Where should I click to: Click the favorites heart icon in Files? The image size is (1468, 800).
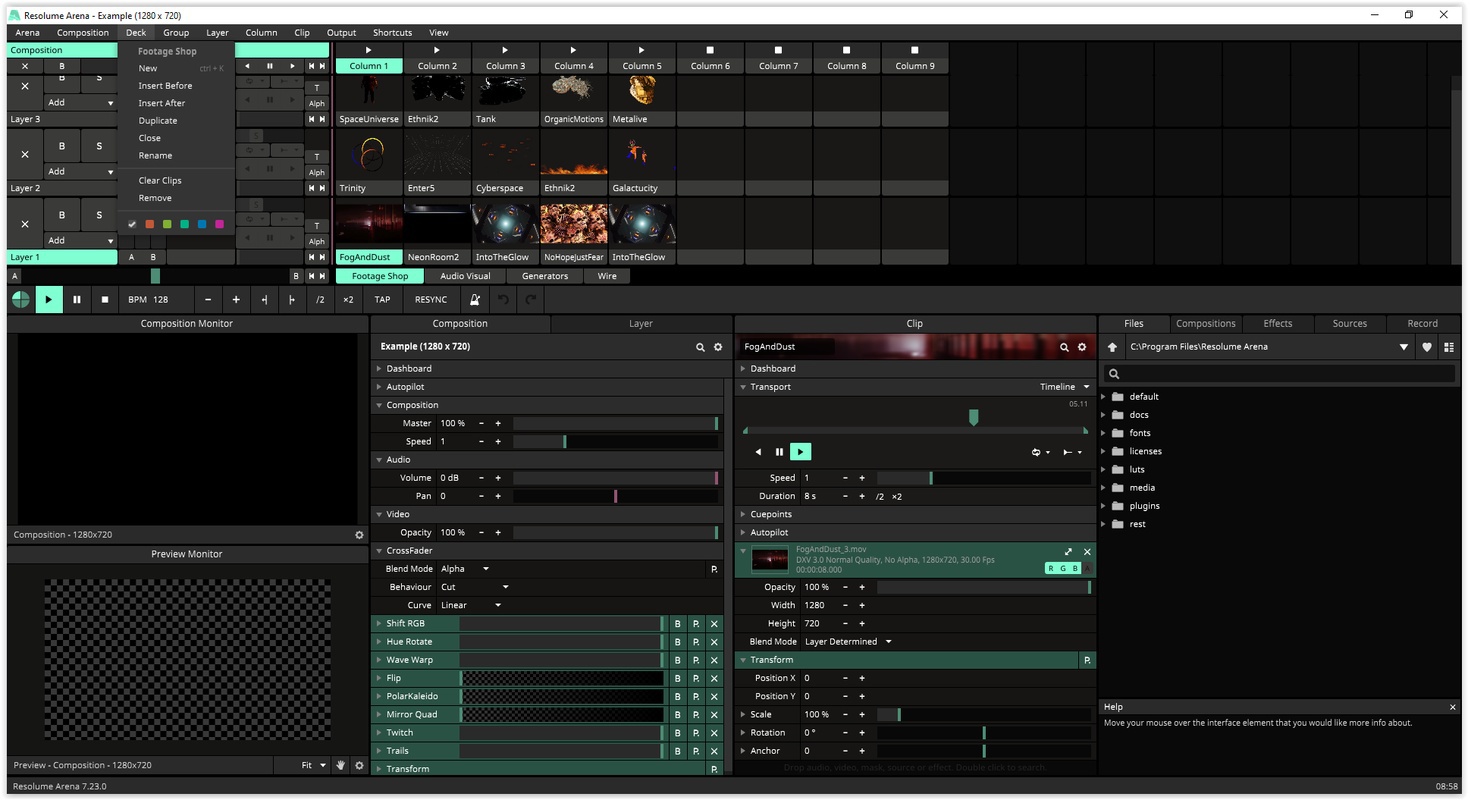(1427, 347)
